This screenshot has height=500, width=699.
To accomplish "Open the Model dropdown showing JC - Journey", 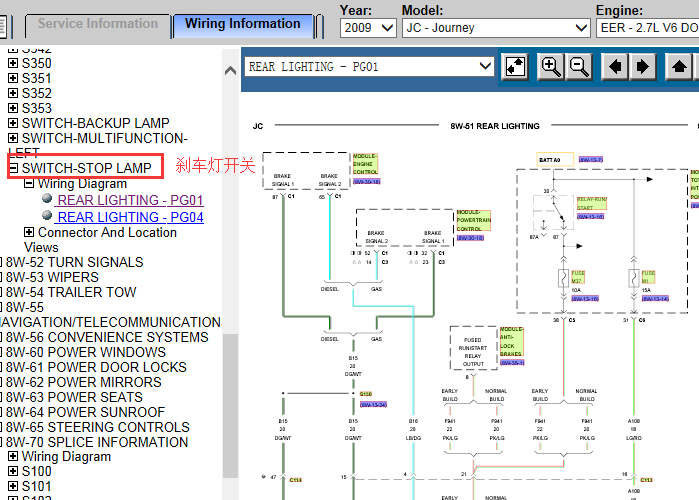I will click(496, 28).
